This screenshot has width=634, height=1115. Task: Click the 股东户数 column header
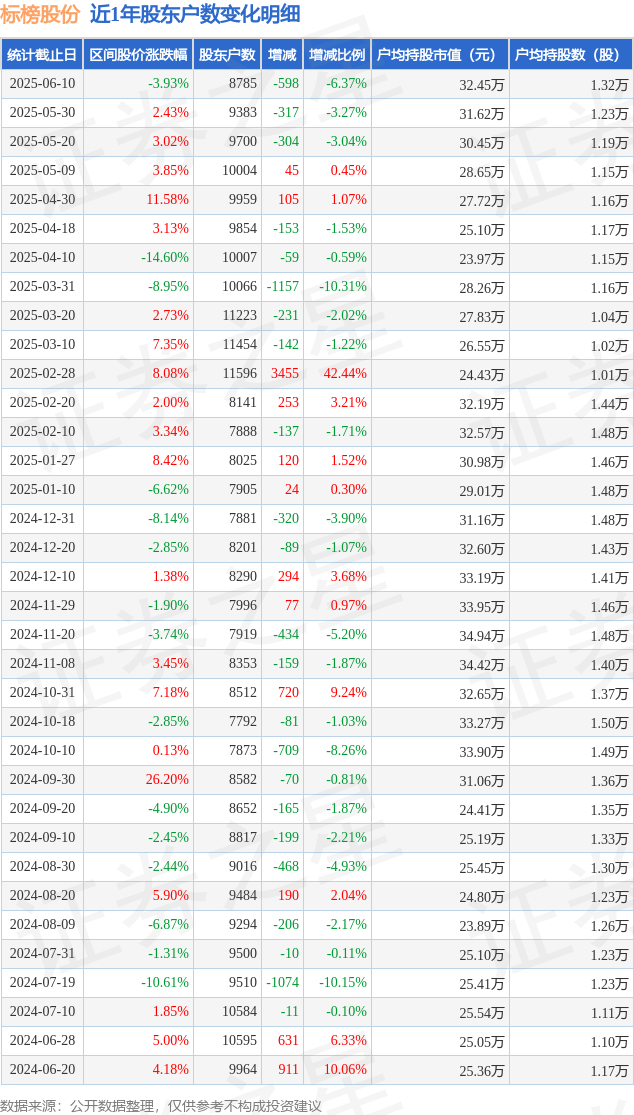[x=227, y=54]
